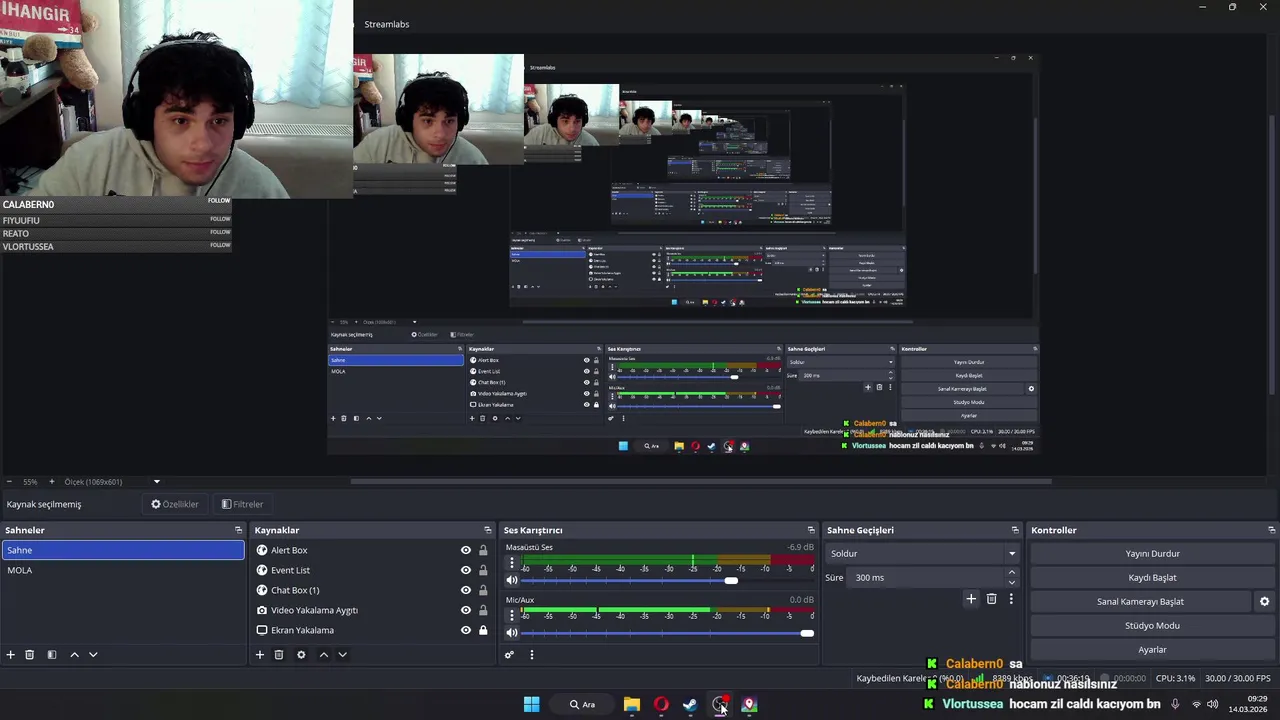The height and width of the screenshot is (720, 1280).
Task: Click Yayını Durdur to stop streaming
Action: tap(1152, 554)
